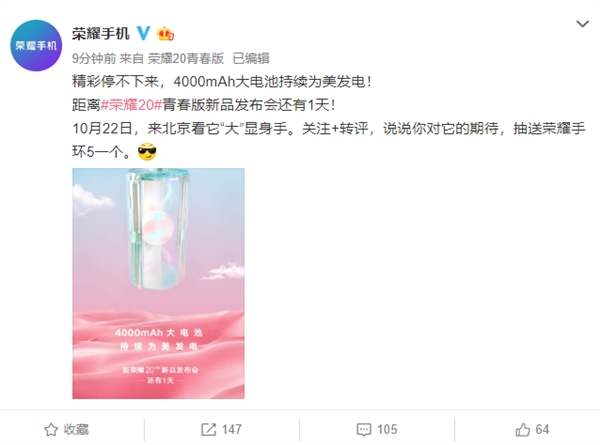Click the sunglasses emoji in the post
Image resolution: width=600 pixels, height=445 pixels.
point(147,152)
